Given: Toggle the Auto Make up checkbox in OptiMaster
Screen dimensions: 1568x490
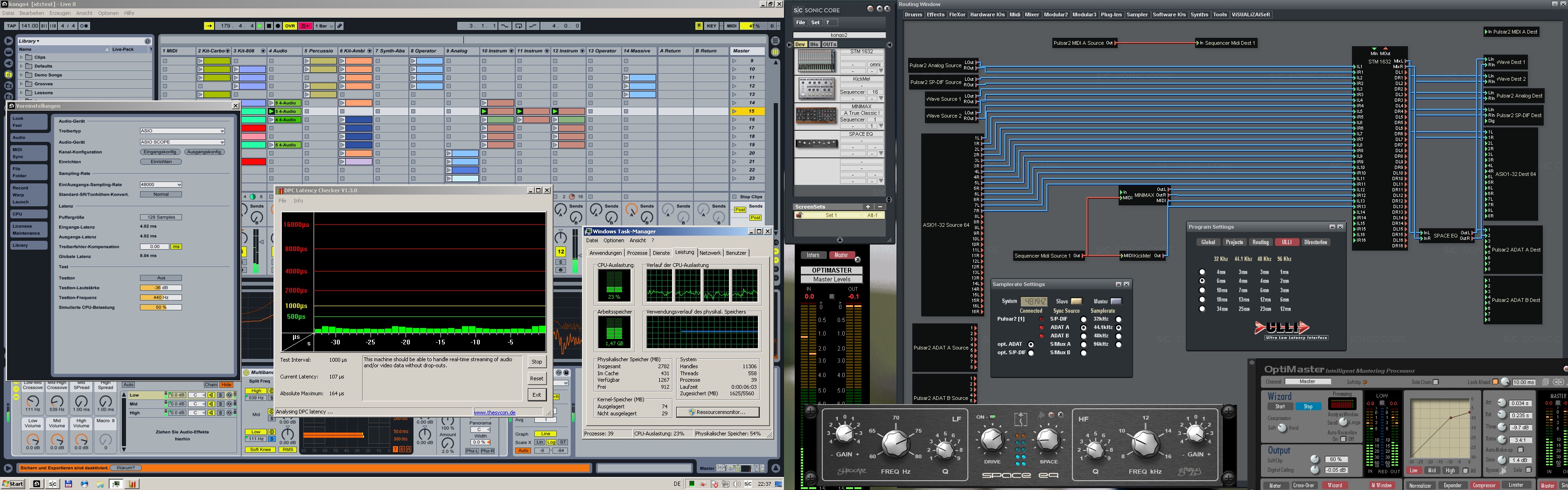Looking at the screenshot, I should click(1520, 450).
